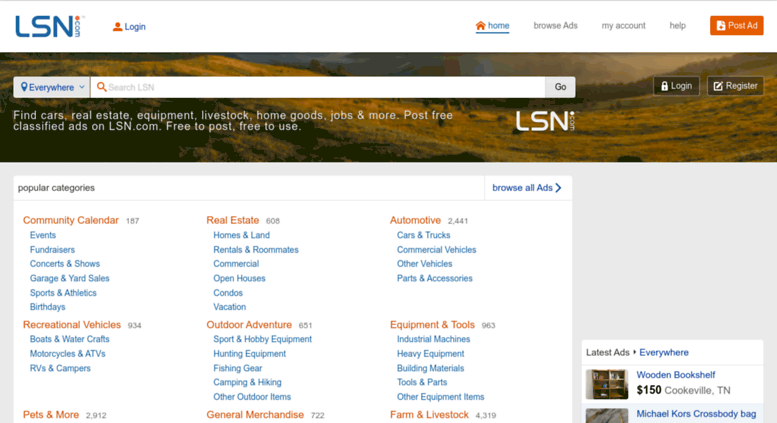Open the Pets & More category

(51, 415)
